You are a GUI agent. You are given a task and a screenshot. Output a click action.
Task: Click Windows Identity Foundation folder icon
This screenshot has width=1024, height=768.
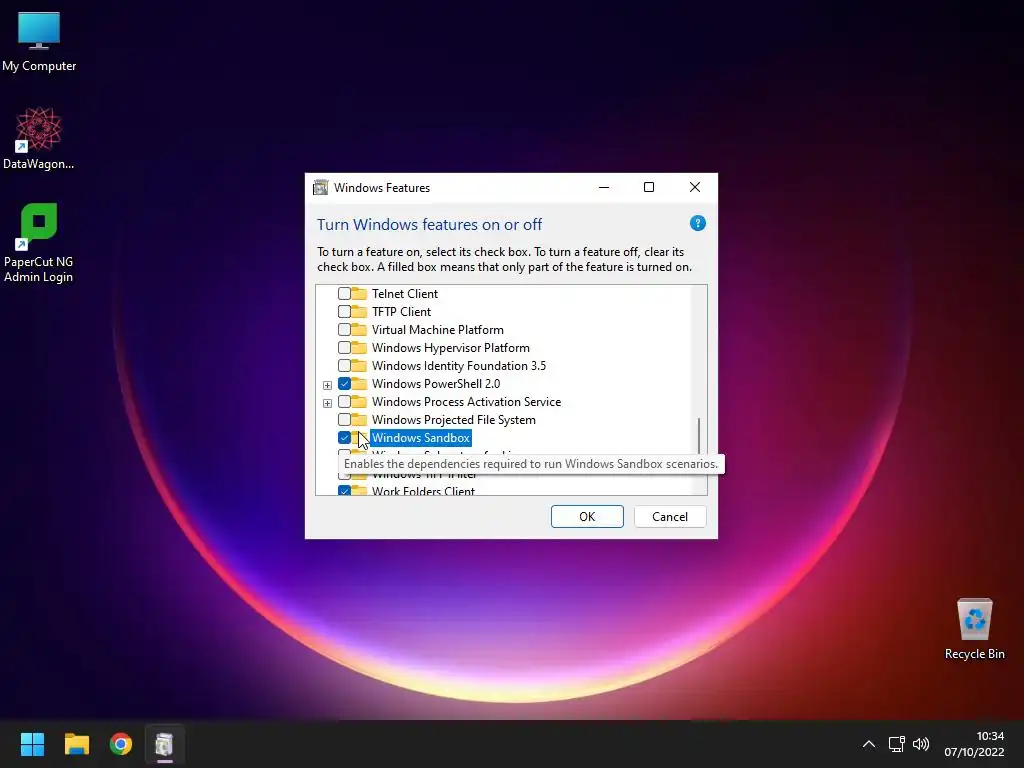[x=359, y=365]
